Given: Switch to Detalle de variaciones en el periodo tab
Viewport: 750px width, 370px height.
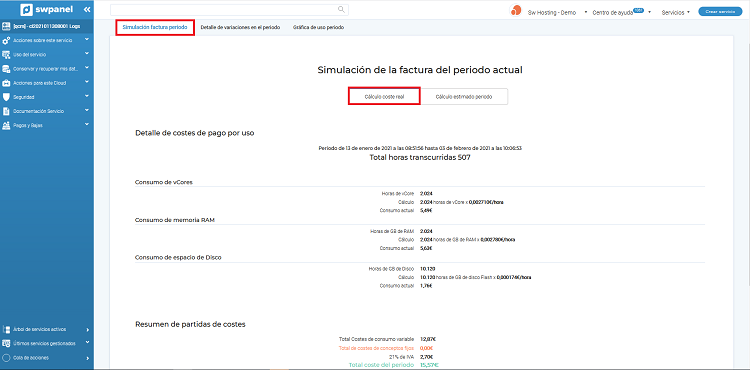Looking at the screenshot, I should 241,28.
